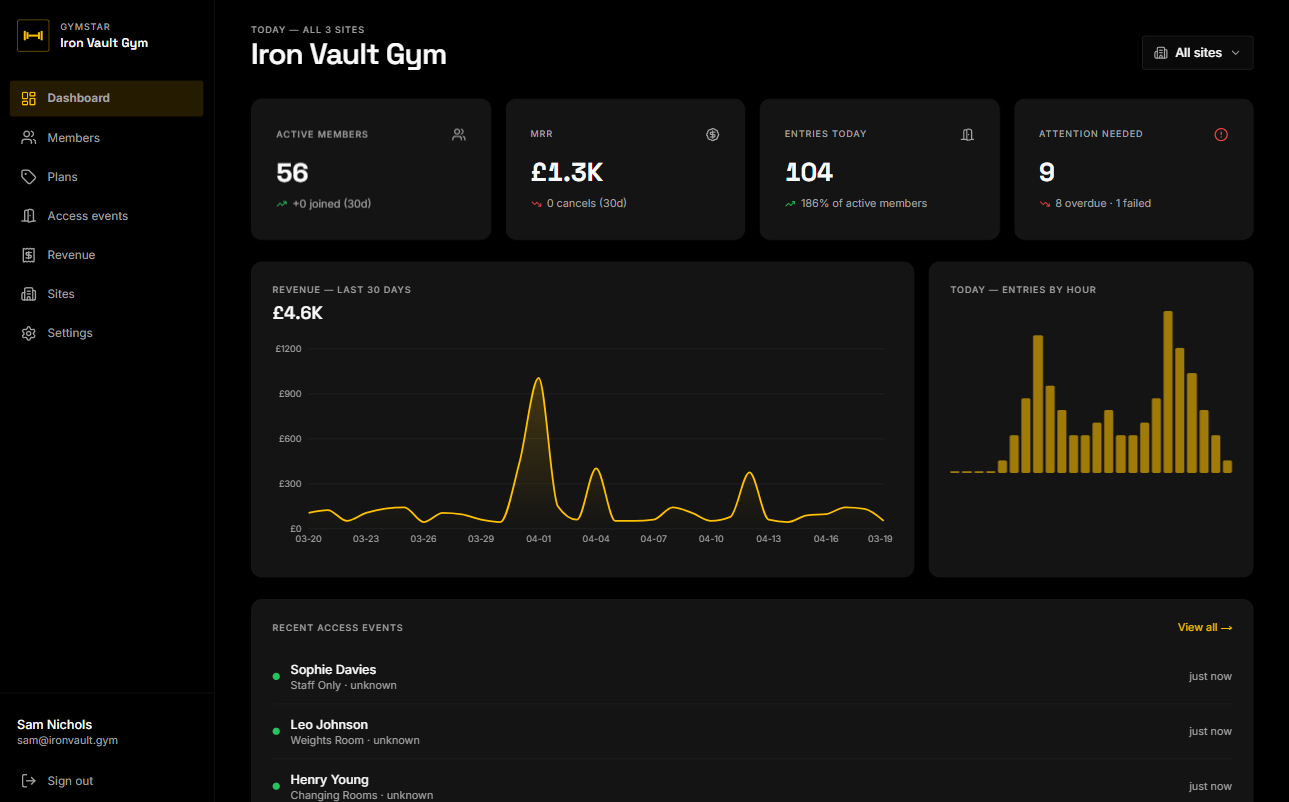Click the dollar icon on the MRR card
The width and height of the screenshot is (1289, 802).
(x=712, y=133)
